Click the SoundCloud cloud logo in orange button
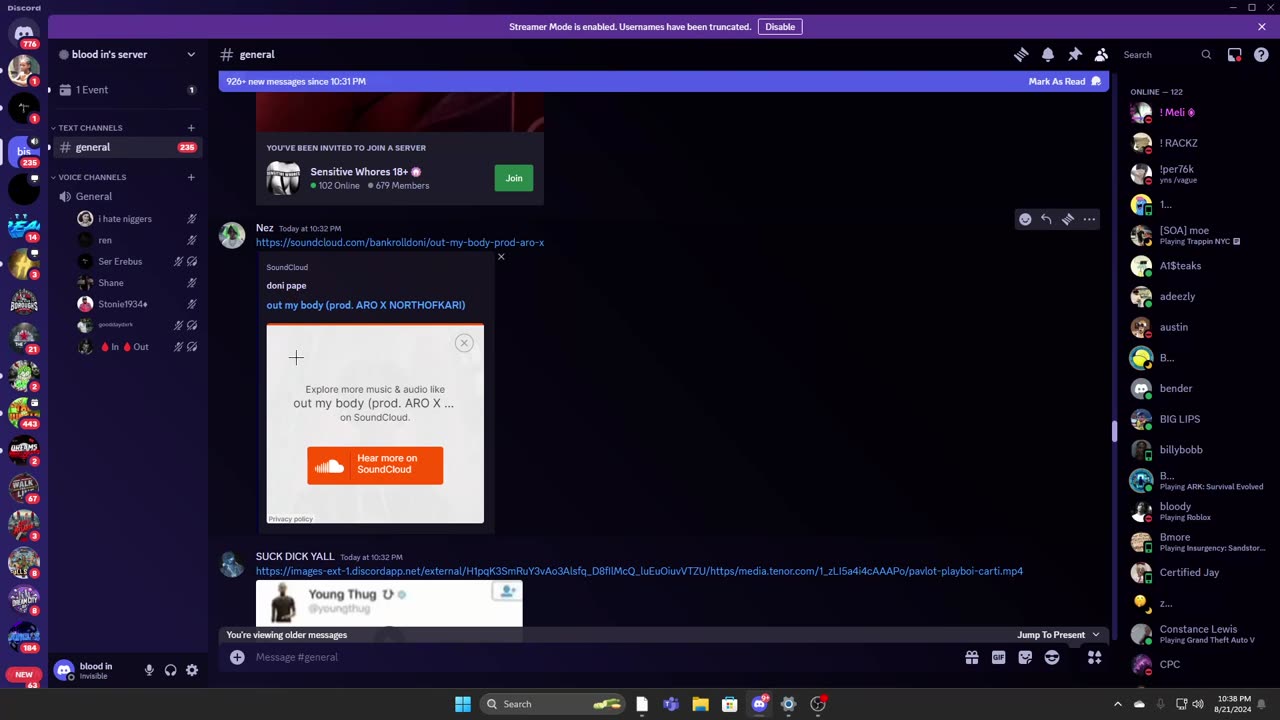The image size is (1280, 720). [330, 465]
